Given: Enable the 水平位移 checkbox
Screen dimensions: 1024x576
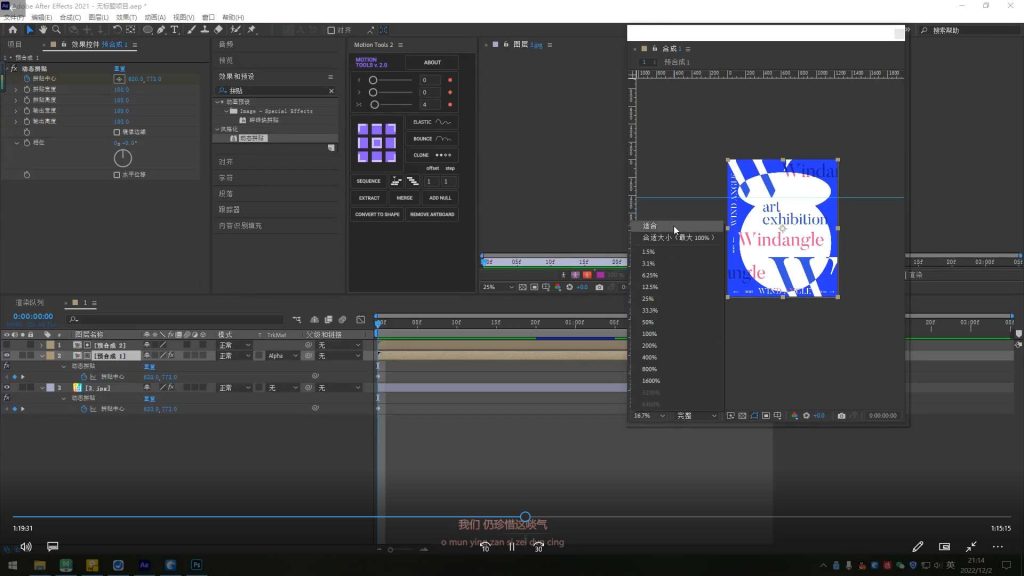Looking at the screenshot, I should [x=117, y=174].
